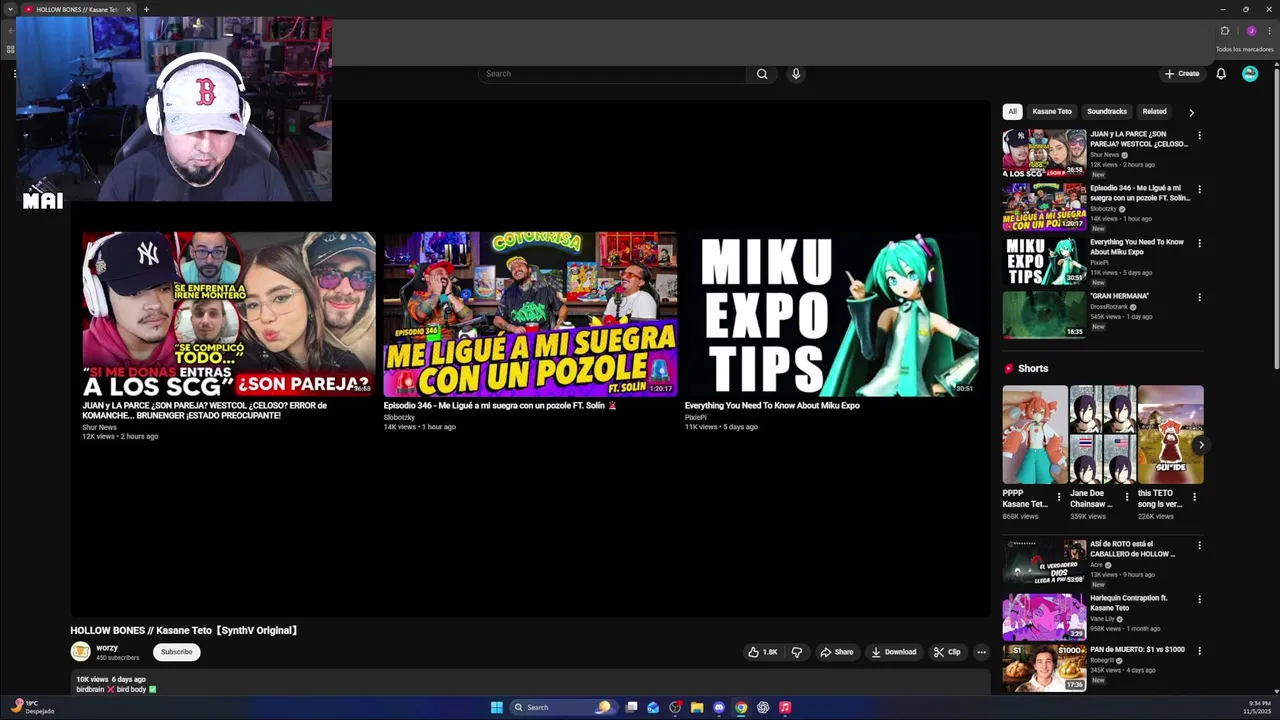Open the worzy channel name link

[x=107, y=648]
